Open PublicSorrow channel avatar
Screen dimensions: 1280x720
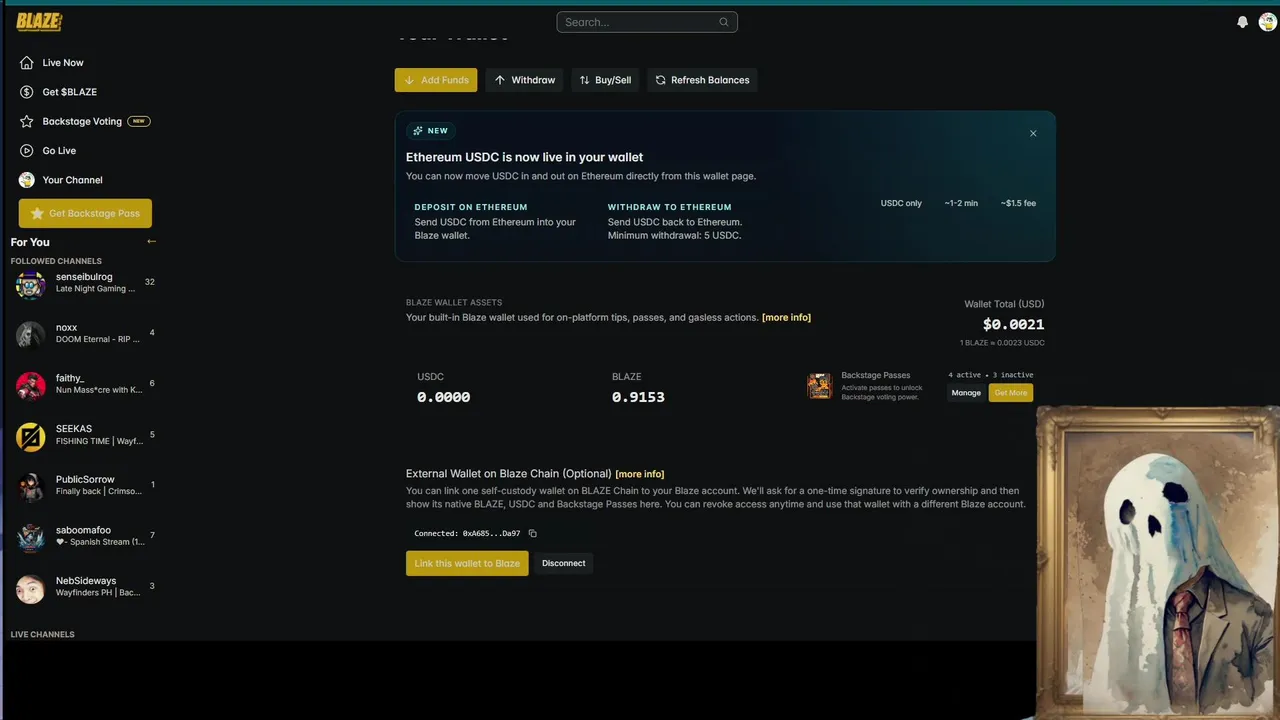[31, 487]
